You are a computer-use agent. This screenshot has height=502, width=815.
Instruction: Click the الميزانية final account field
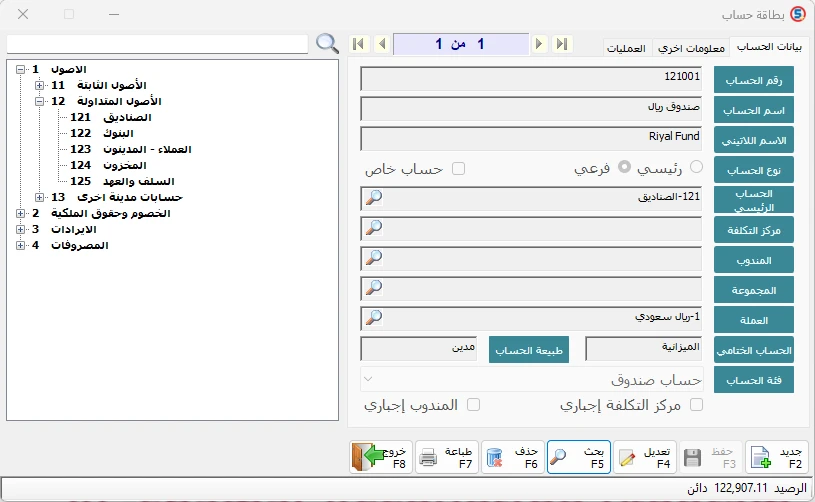pos(643,349)
